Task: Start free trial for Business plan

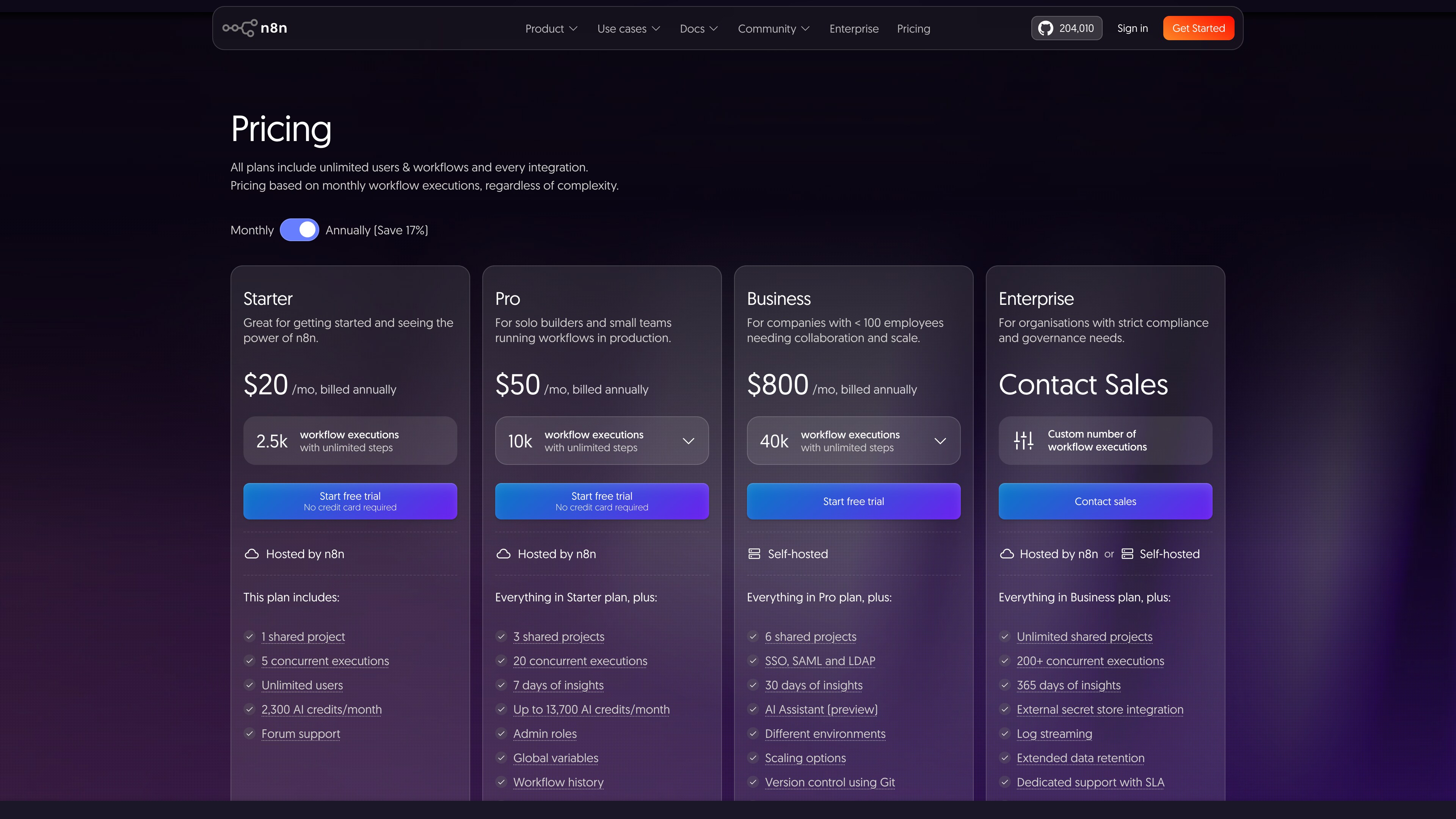Action: (854, 501)
